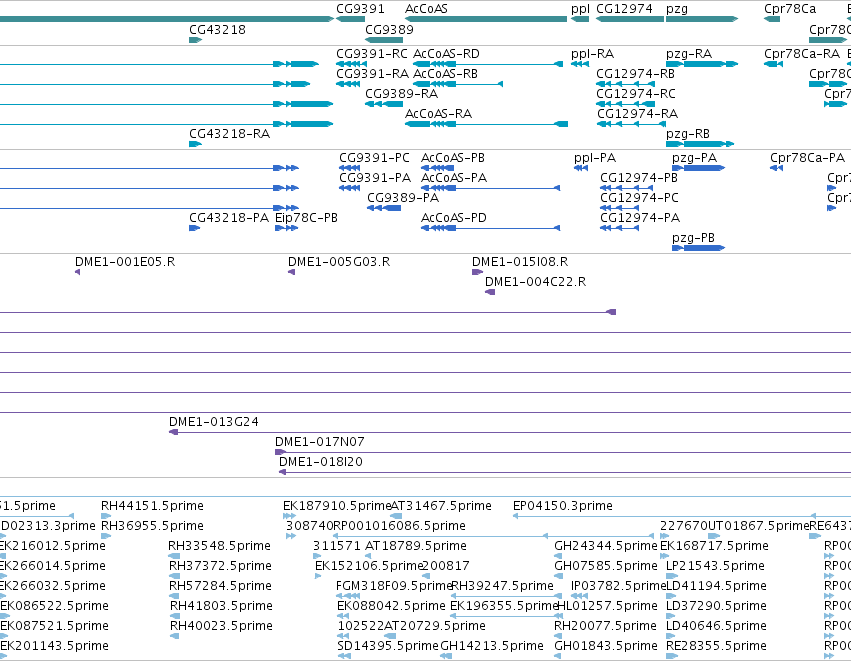This screenshot has width=851, height=661.
Task: Select transcript CG9391-RA
Action: (348, 84)
